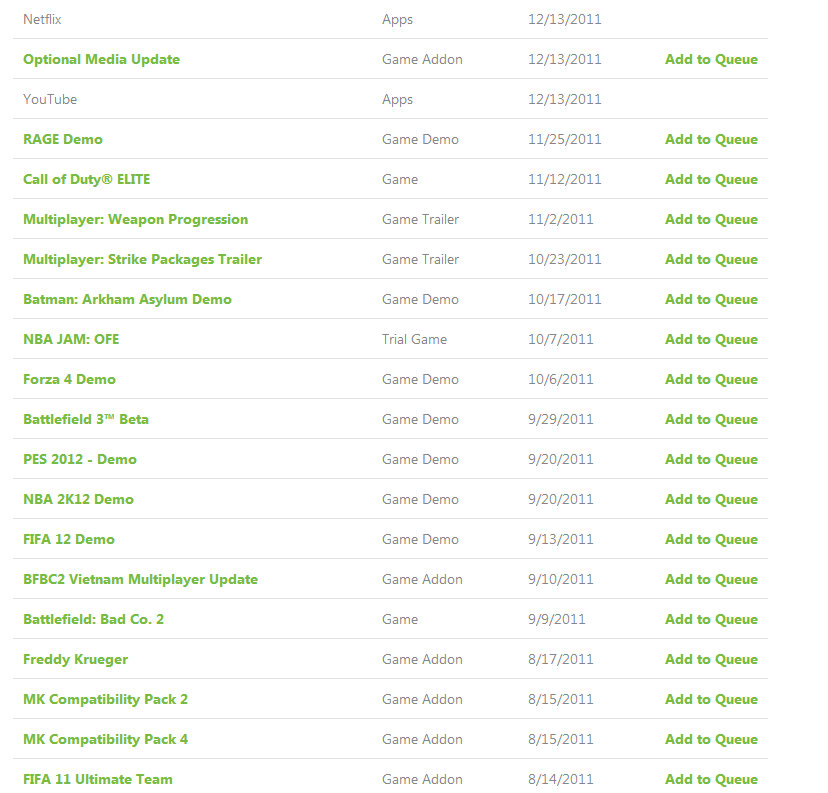Click the 12/13/2011 date for Netflix
Image resolution: width=828 pixels, height=793 pixels.
point(564,20)
